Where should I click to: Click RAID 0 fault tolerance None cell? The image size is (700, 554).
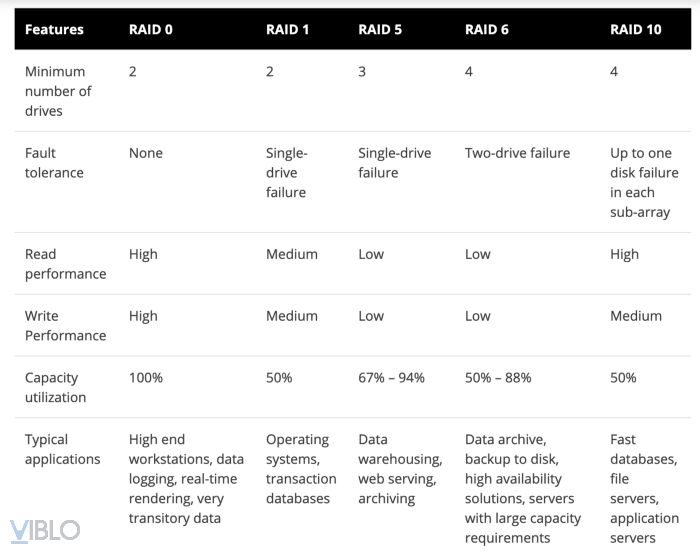[146, 153]
